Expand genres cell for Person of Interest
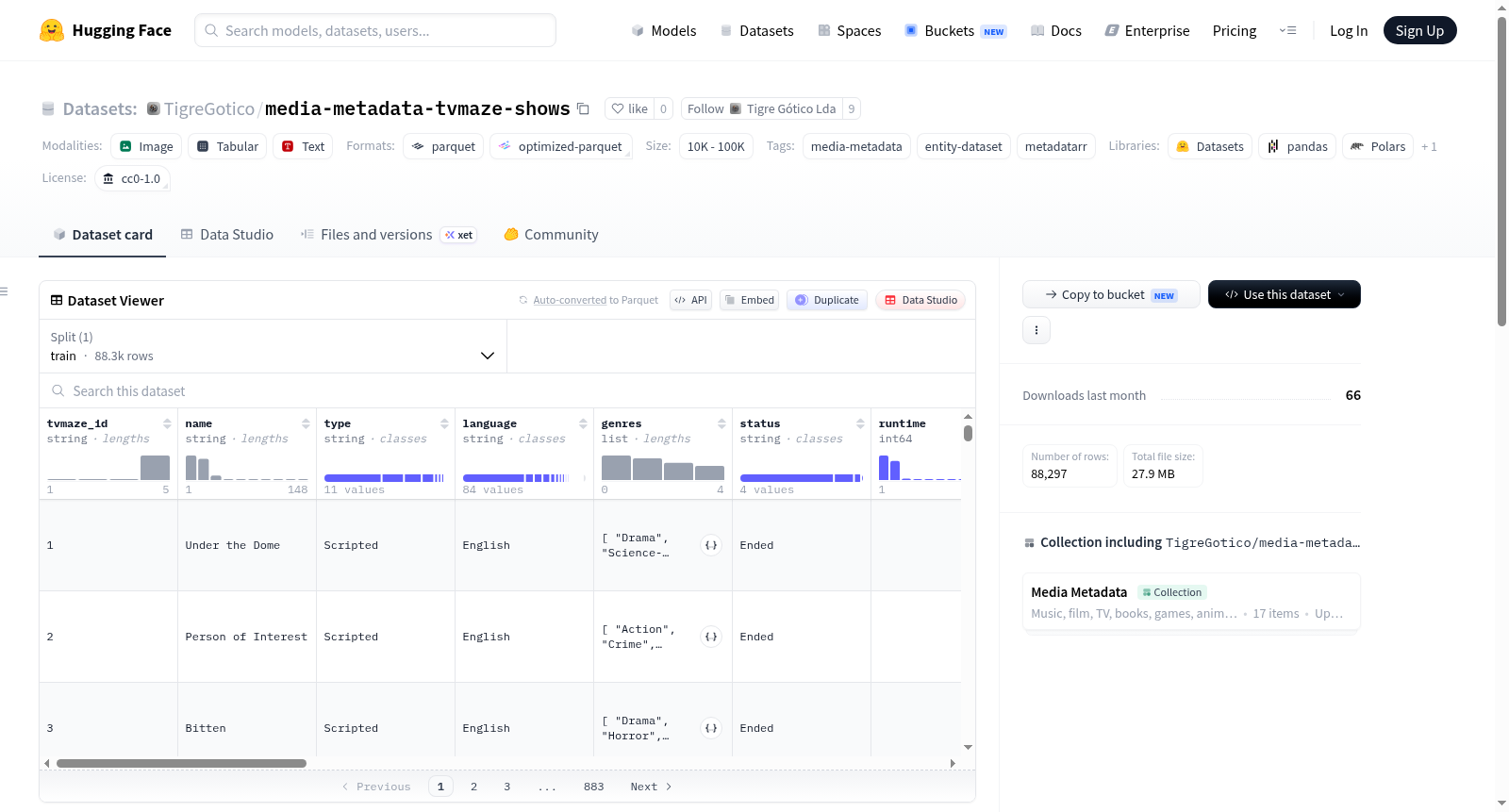This screenshot has width=1509, height=812. [x=711, y=637]
